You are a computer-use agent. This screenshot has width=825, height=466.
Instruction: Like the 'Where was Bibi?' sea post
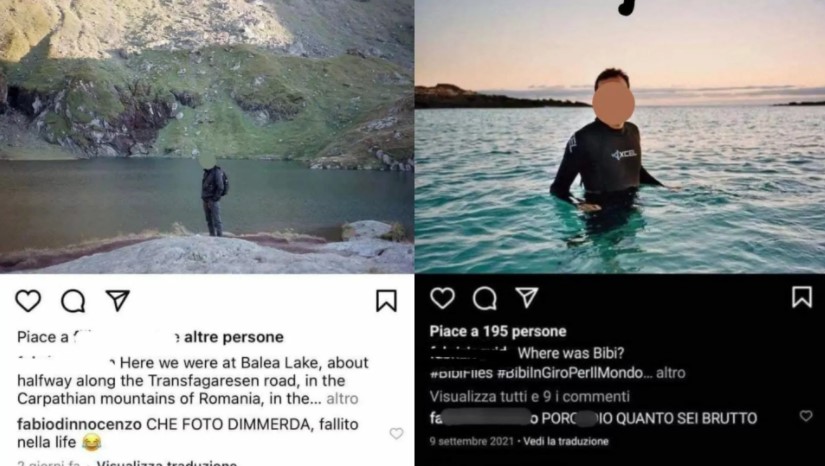[x=442, y=298]
